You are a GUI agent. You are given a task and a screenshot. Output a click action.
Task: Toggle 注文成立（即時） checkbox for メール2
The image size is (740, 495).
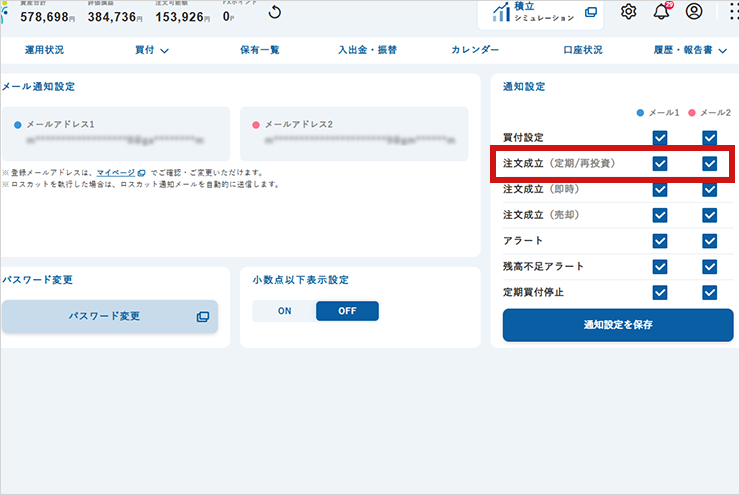coord(709,190)
